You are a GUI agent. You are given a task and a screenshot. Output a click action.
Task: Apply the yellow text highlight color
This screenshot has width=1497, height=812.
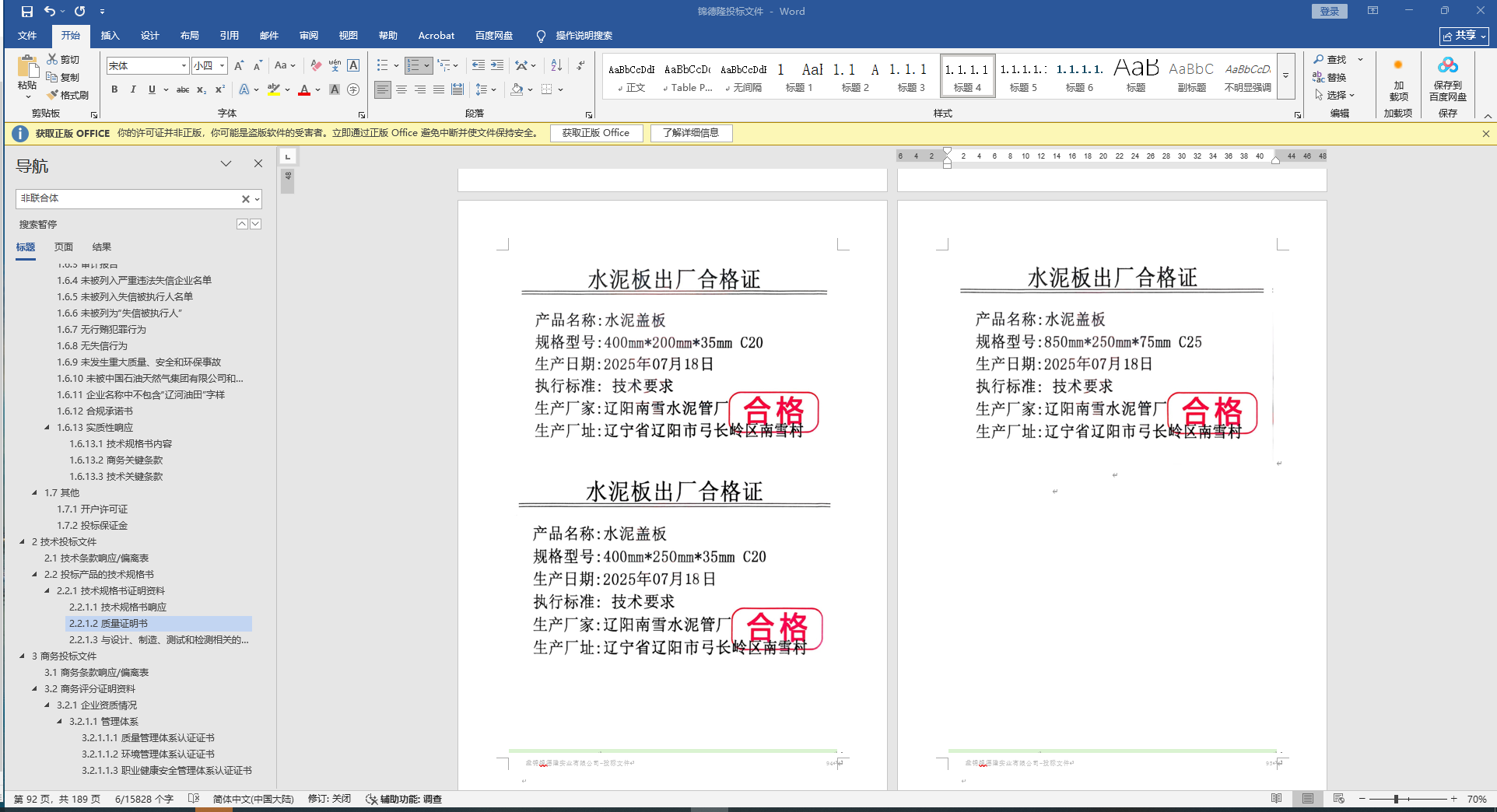tap(273, 89)
